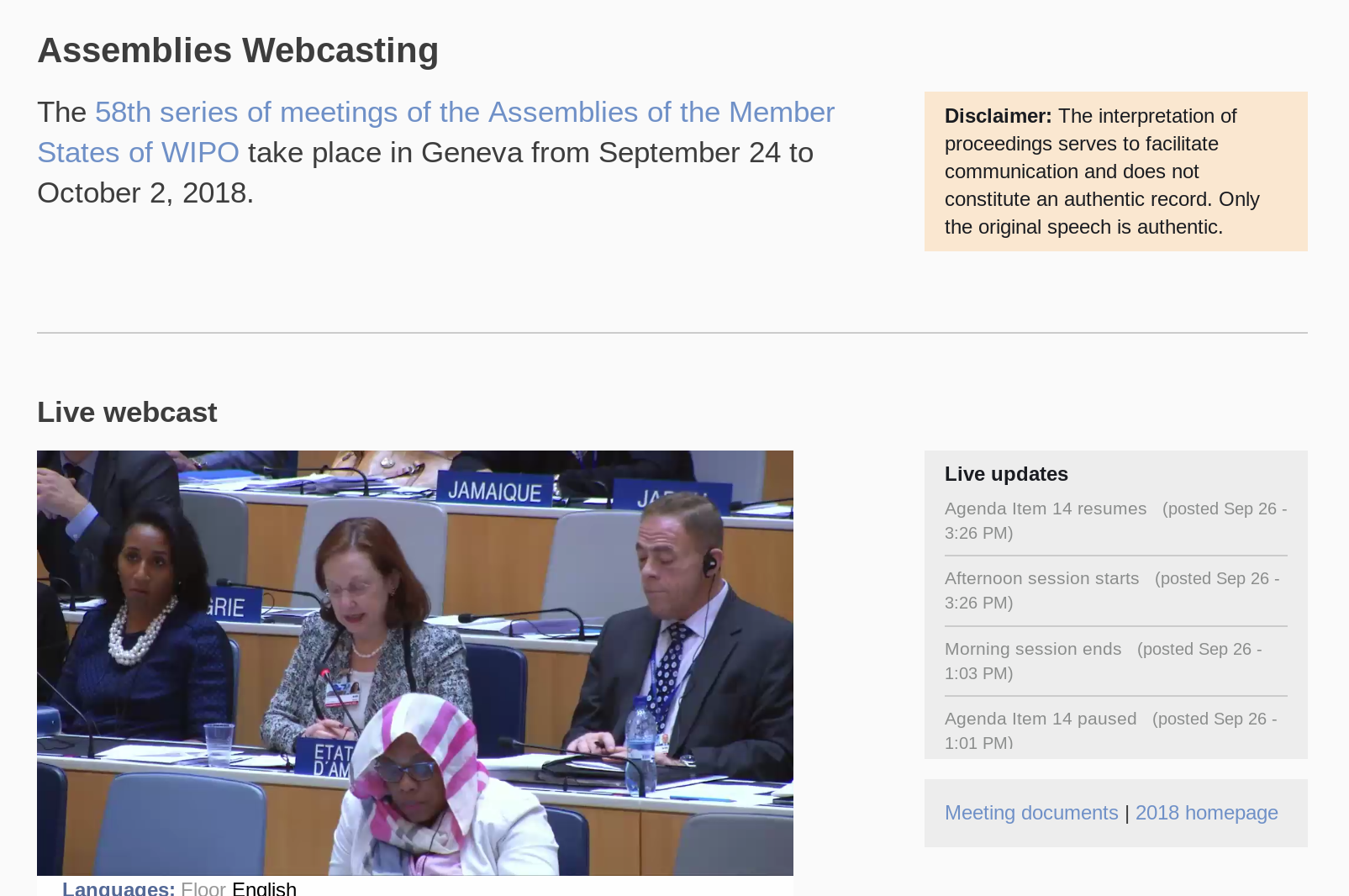Visit the 2018 homepage

[1206, 812]
